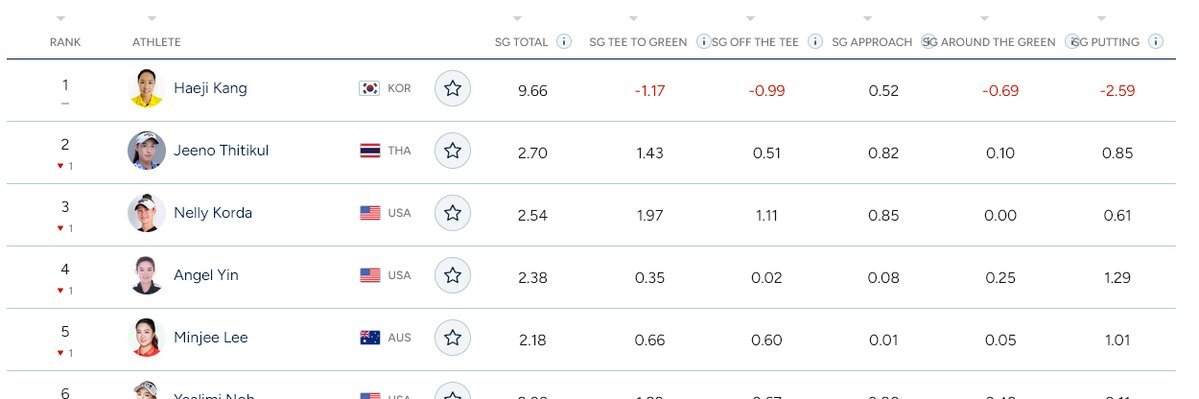The width and height of the screenshot is (1199, 399).
Task: Expand the sort arrow above Athlete
Action: click(x=151, y=18)
